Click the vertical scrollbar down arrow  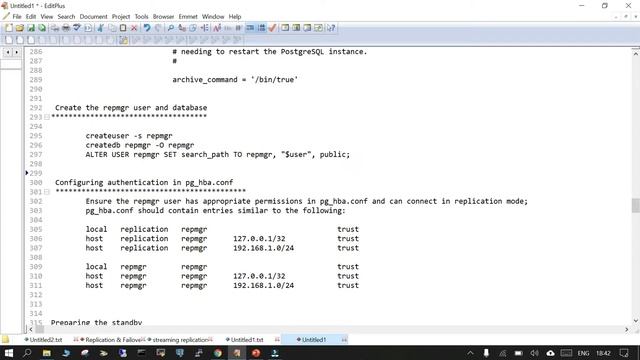click(635, 321)
